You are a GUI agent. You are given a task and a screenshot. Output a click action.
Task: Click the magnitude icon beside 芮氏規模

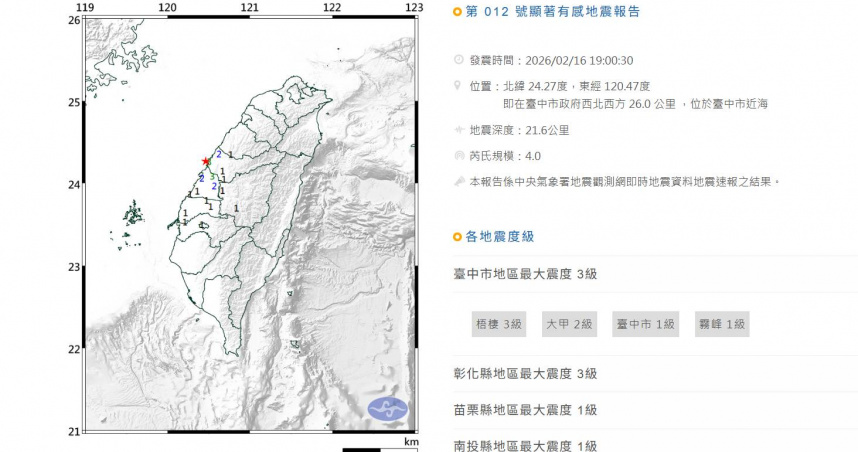coord(458,156)
